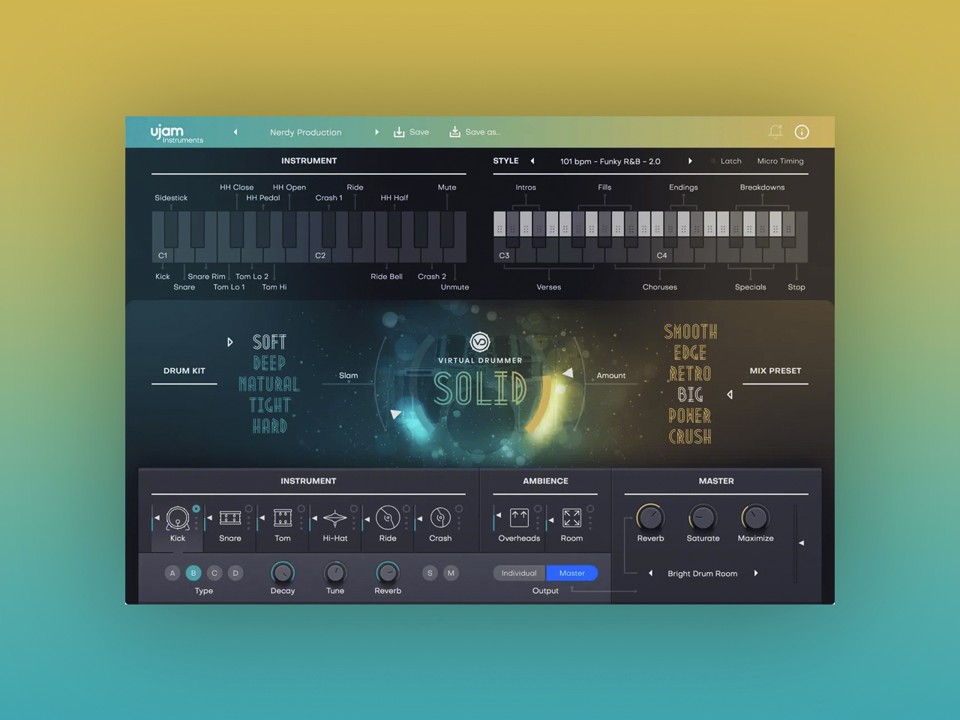This screenshot has height=720, width=960.
Task: Choose the Deep drum kit
Action: tap(269, 363)
